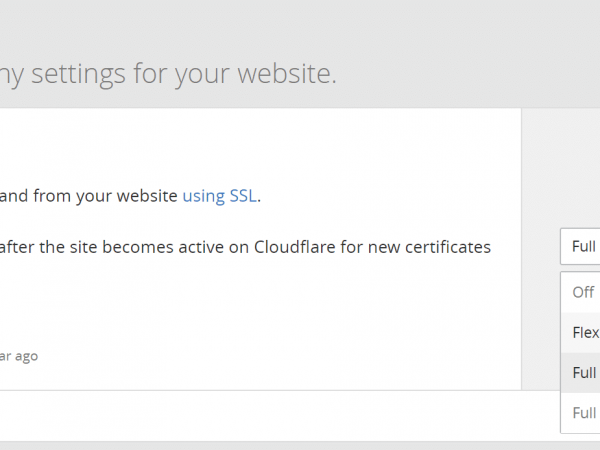Choose the Flexible SSL option

[x=584, y=332]
